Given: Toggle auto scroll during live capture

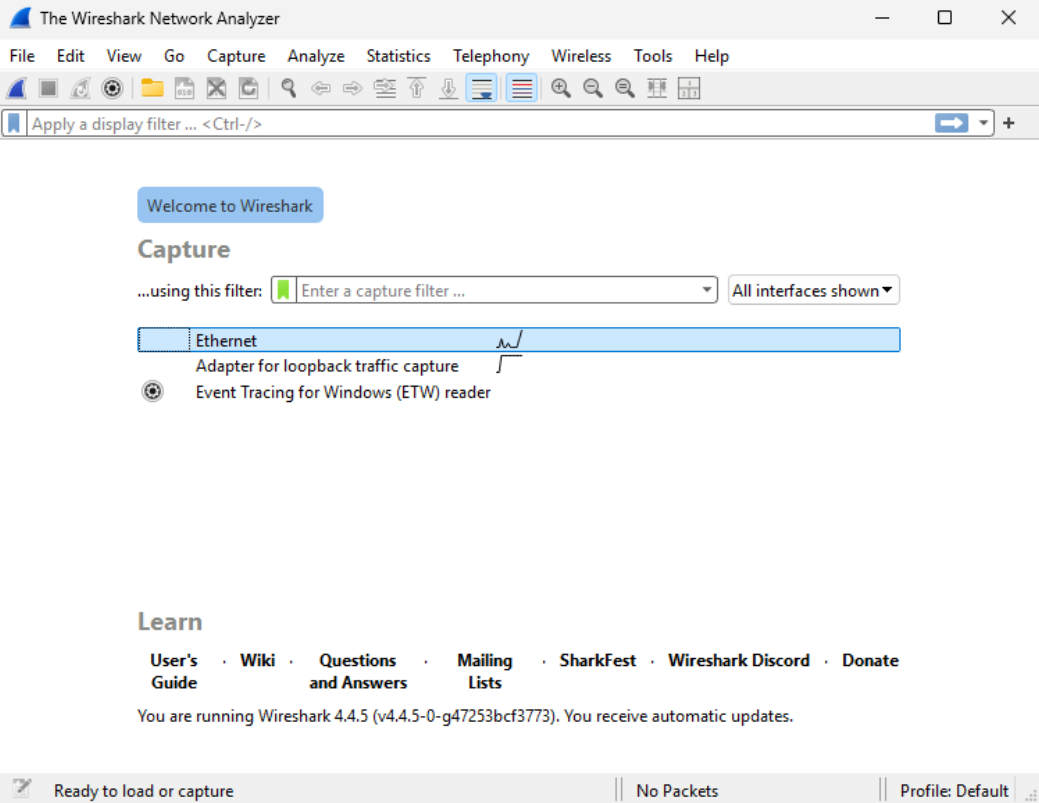Looking at the screenshot, I should coord(482,88).
